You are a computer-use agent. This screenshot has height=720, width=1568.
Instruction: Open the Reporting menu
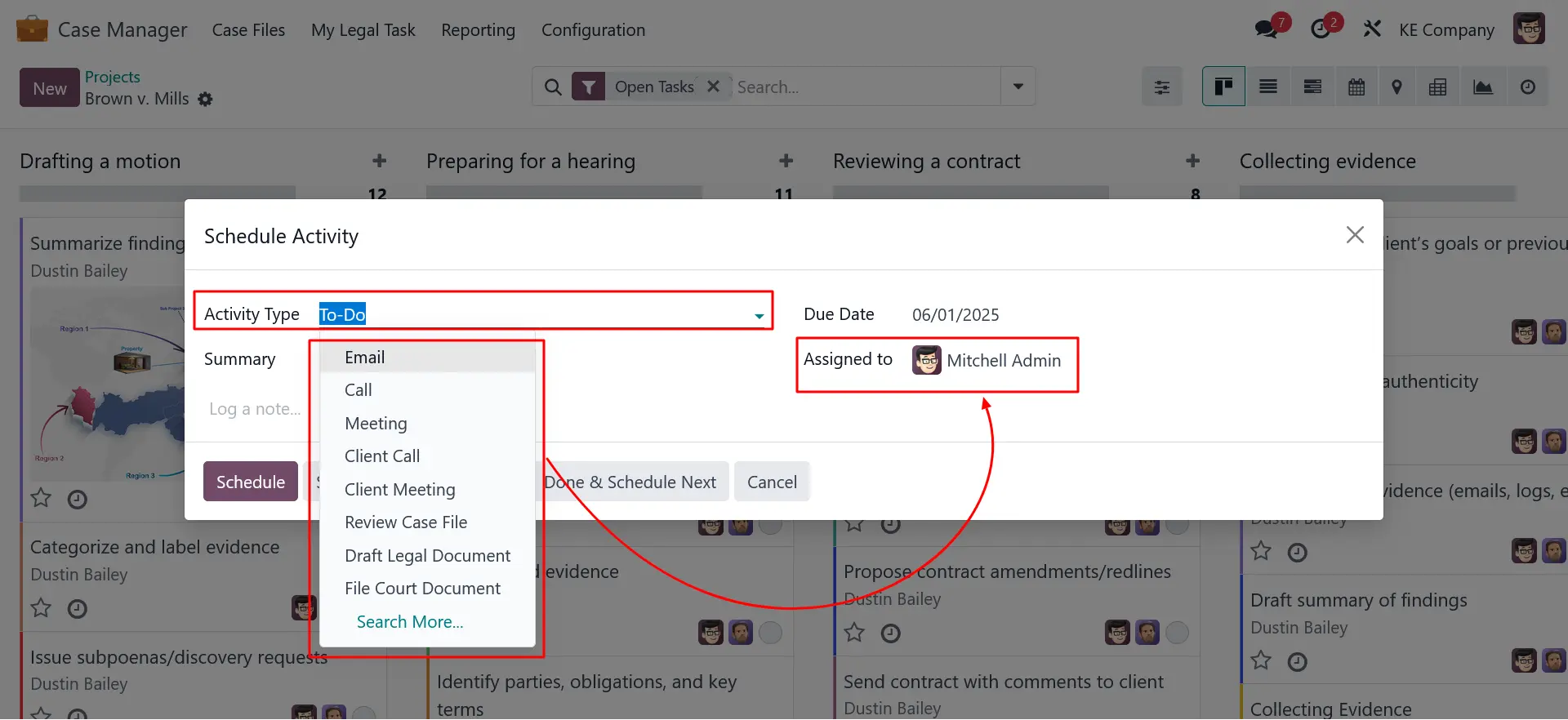tap(478, 30)
